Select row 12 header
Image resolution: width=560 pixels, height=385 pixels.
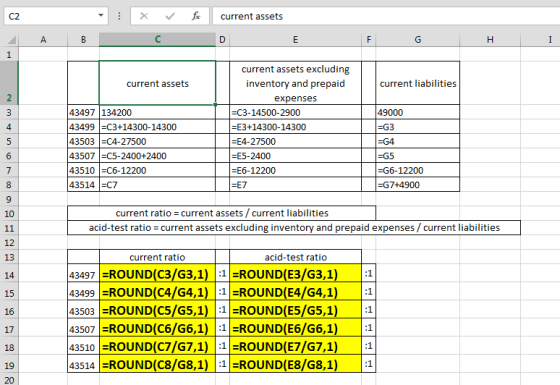[x=9, y=242]
